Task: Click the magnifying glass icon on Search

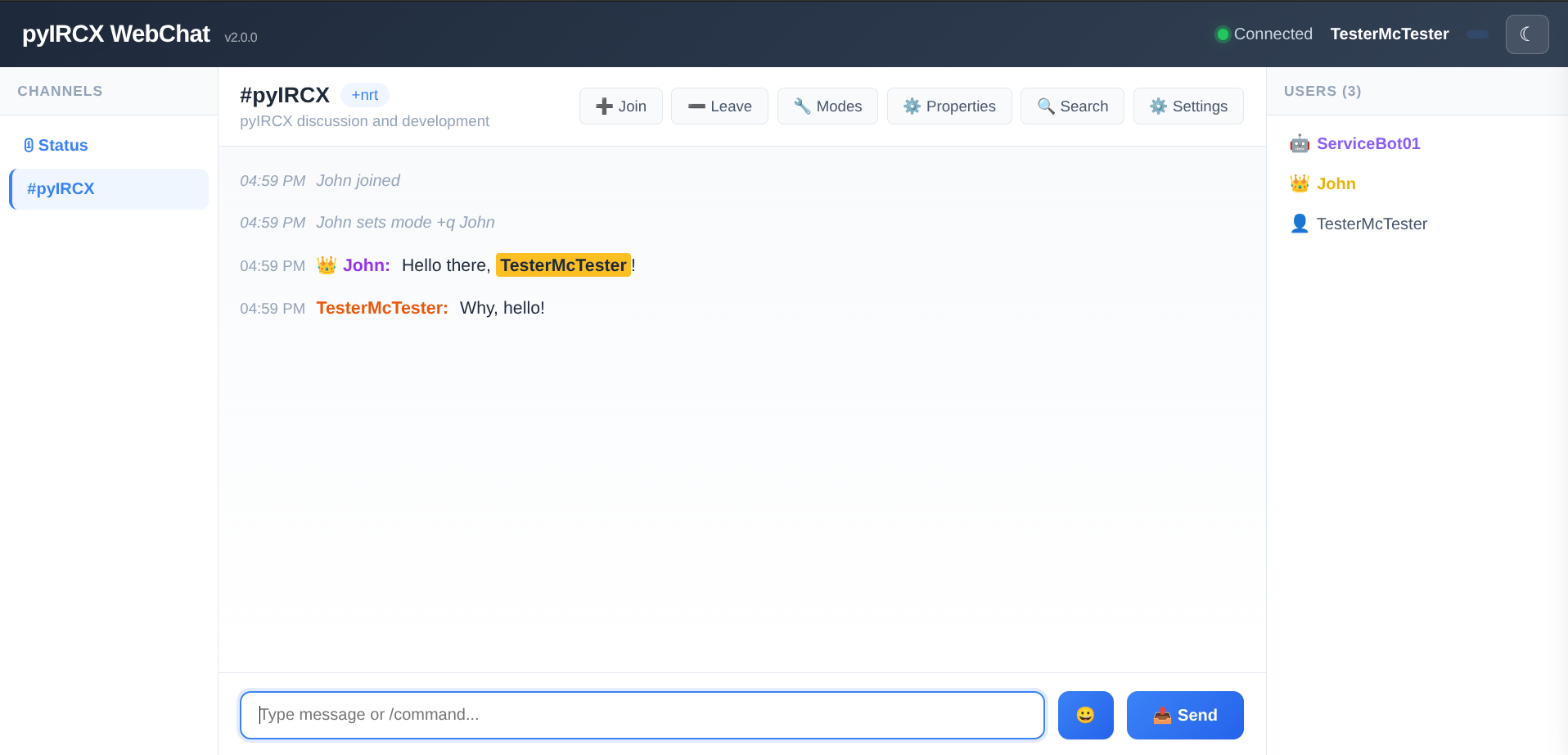Action: pyautogui.click(x=1045, y=106)
